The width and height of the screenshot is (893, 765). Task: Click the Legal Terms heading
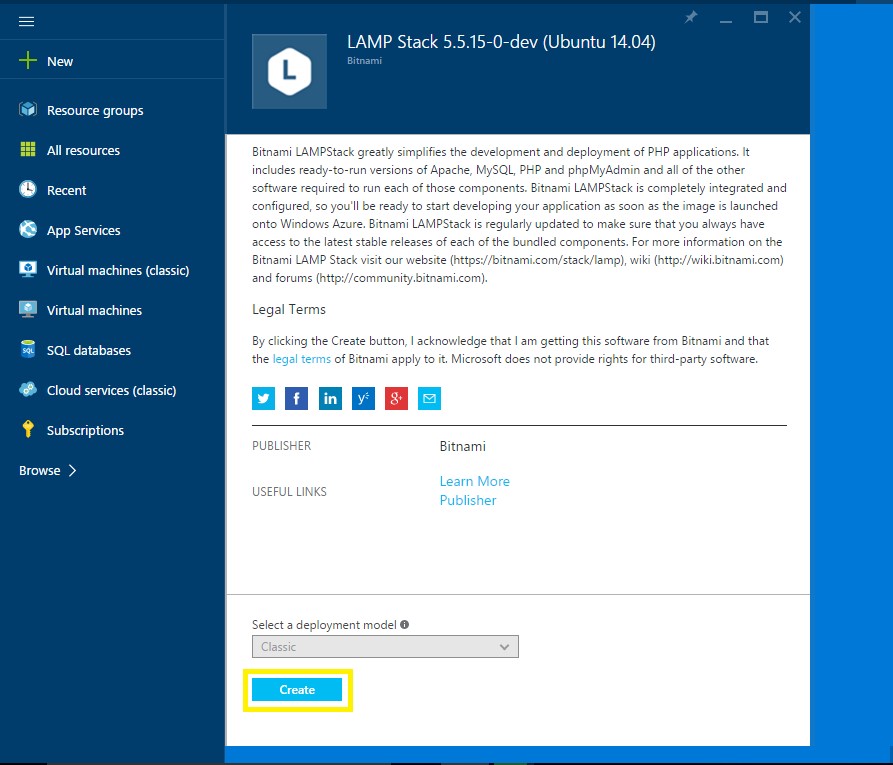click(289, 309)
